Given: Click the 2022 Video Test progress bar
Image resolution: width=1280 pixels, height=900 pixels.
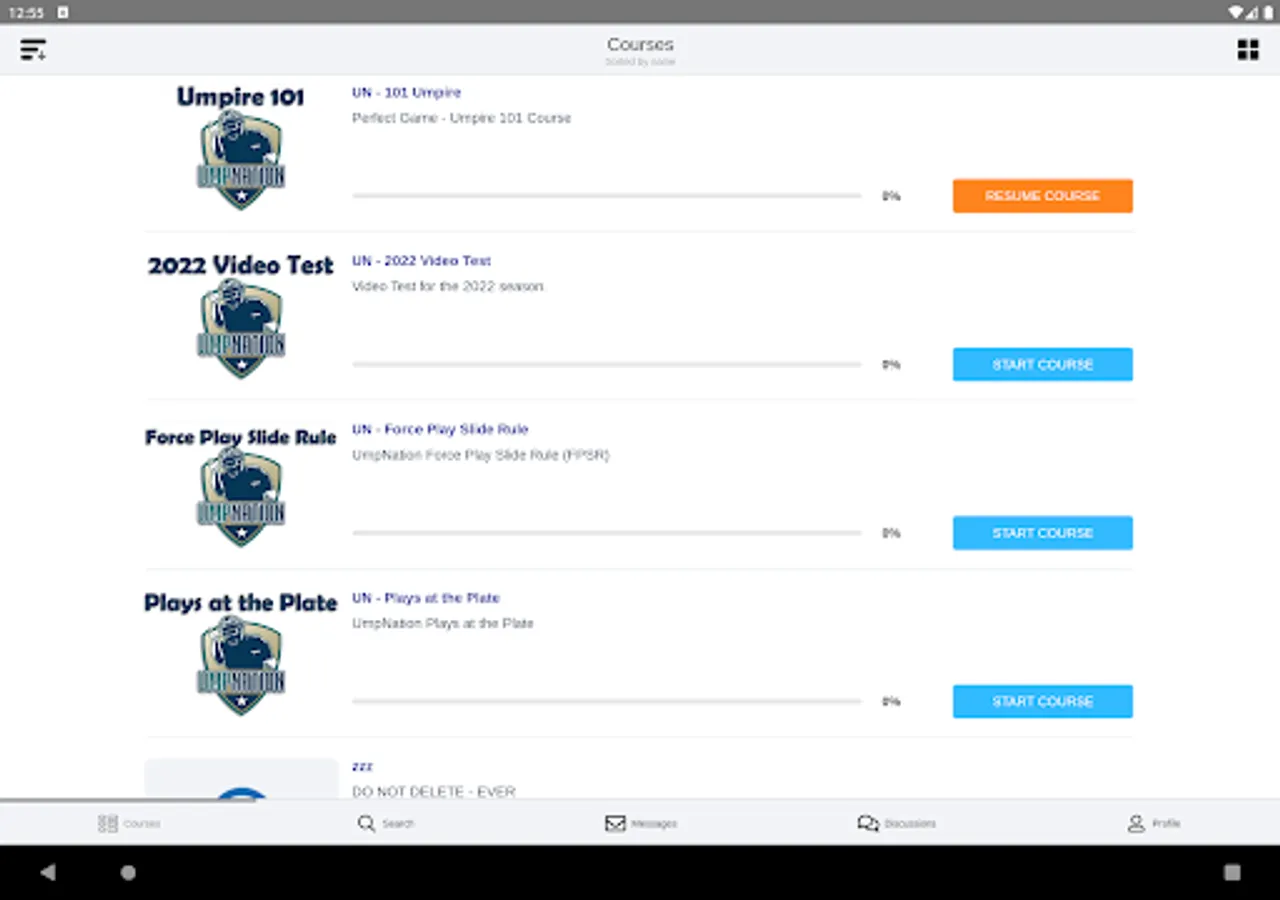Looking at the screenshot, I should [x=606, y=364].
